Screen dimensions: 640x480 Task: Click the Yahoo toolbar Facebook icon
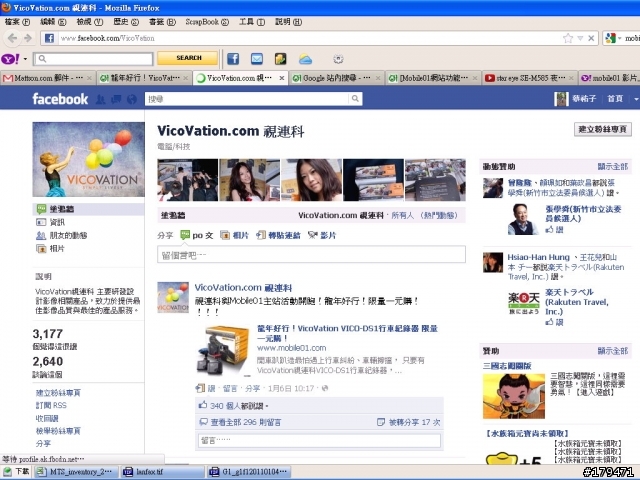pyautogui.click(x=233, y=59)
